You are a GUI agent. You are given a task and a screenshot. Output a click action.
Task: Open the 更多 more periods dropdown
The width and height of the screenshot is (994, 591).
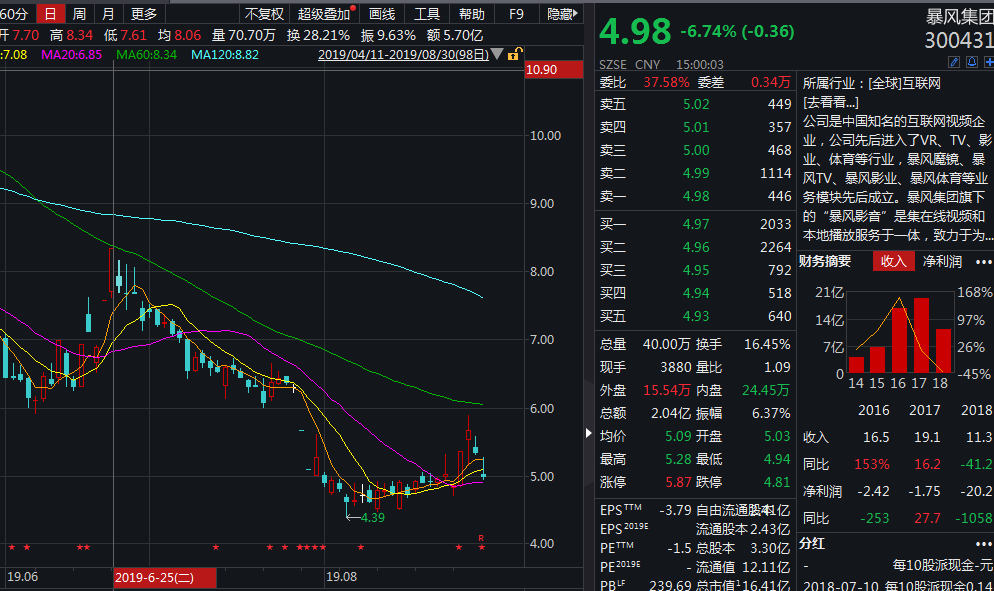[144, 13]
